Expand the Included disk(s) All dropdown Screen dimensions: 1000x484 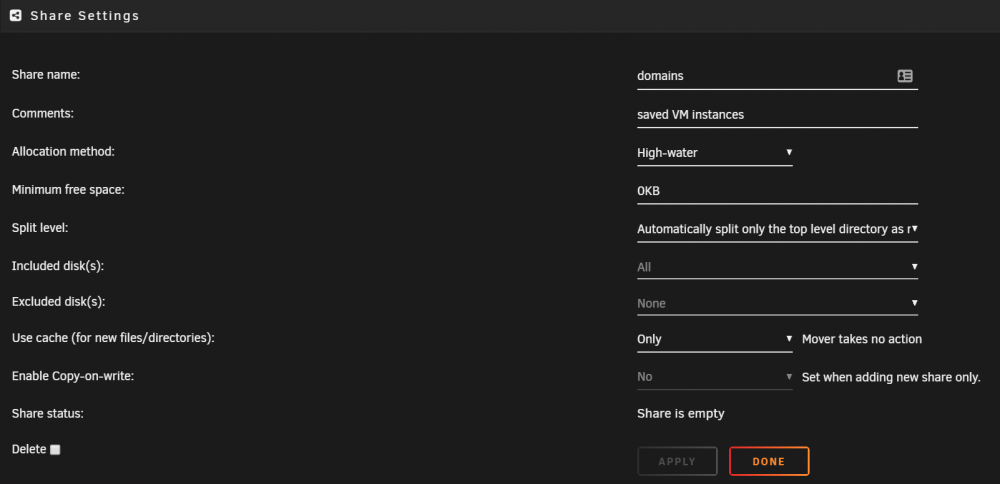click(777, 267)
